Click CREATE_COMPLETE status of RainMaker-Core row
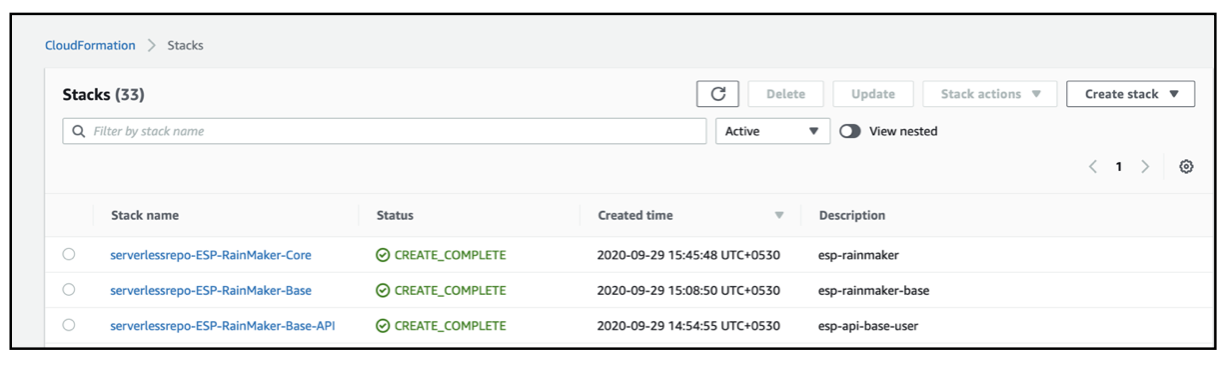This screenshot has height=368, width=1228. click(441, 255)
